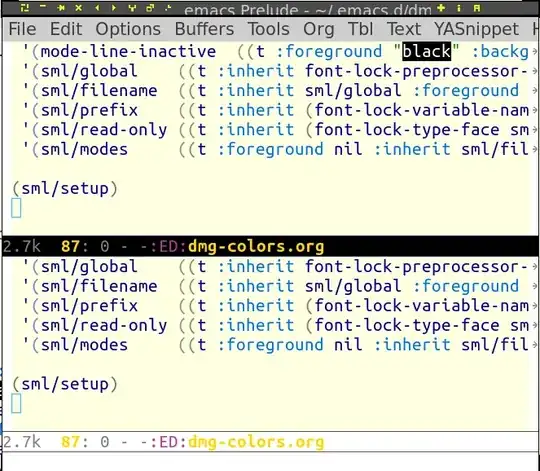This screenshot has width=540, height=471.
Task: Click ':inherit' on the upper sml/global line
Action: 256,71
